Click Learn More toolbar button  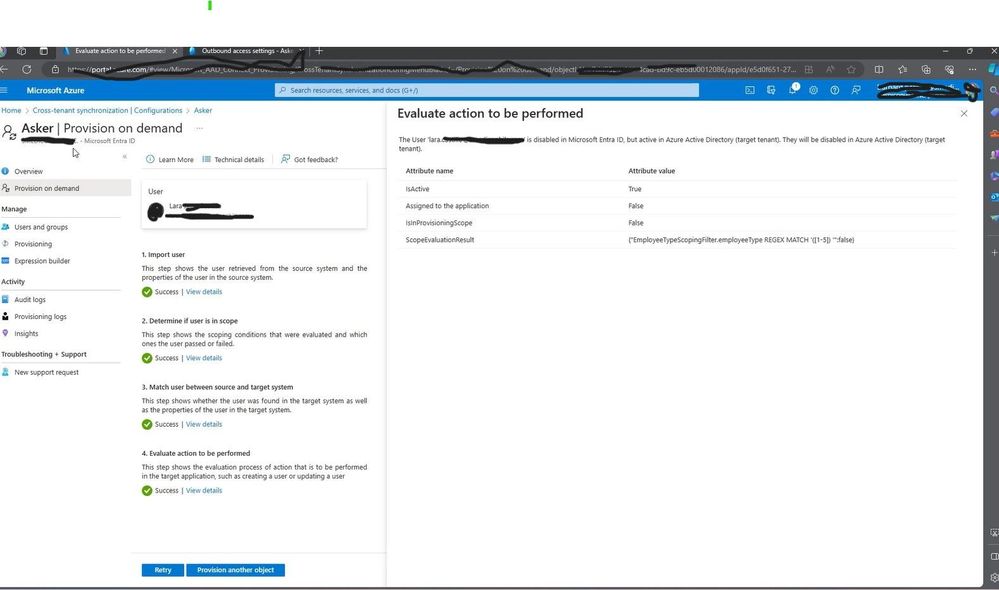click(x=169, y=159)
